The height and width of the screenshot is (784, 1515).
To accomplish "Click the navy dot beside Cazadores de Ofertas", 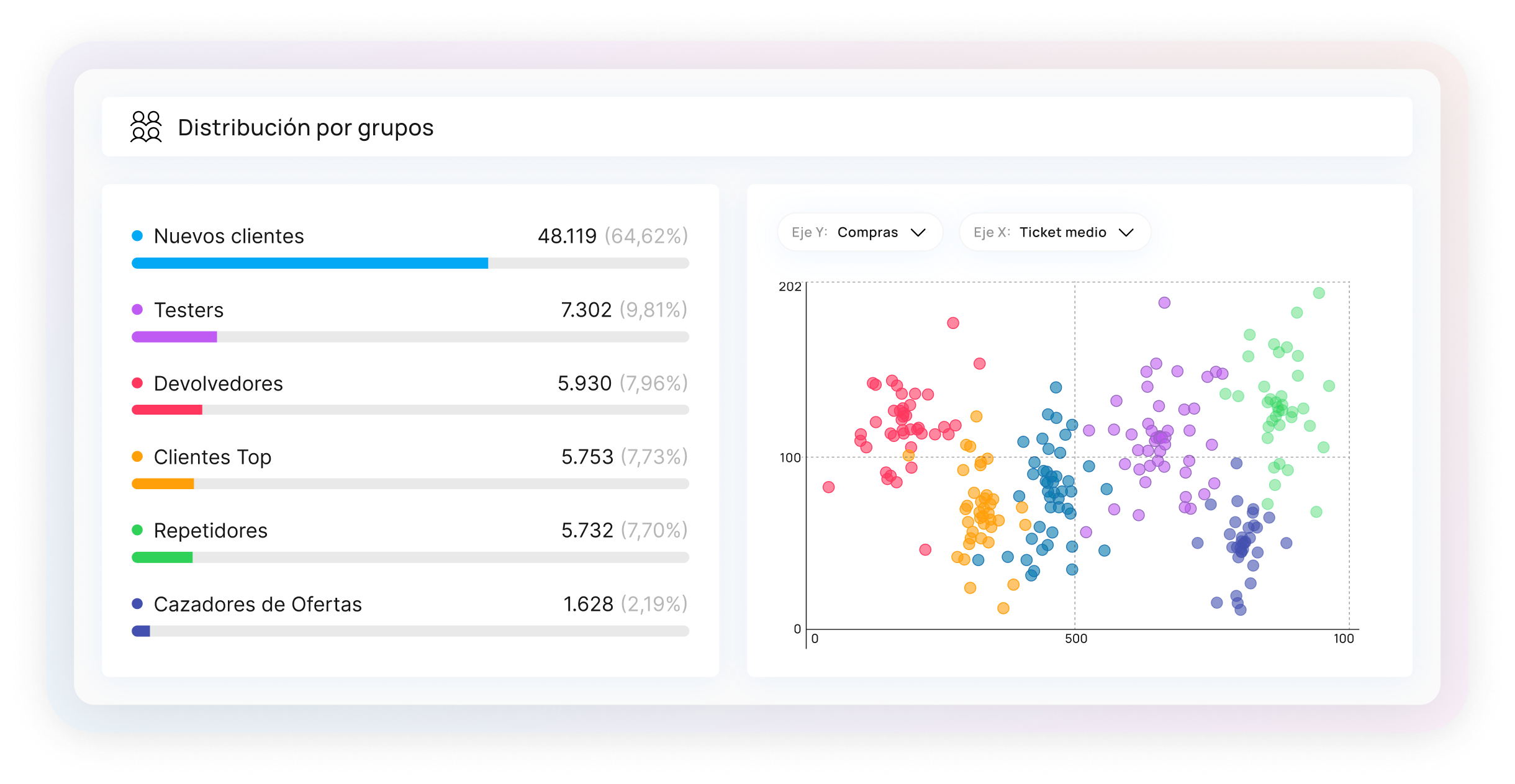I will [x=138, y=604].
